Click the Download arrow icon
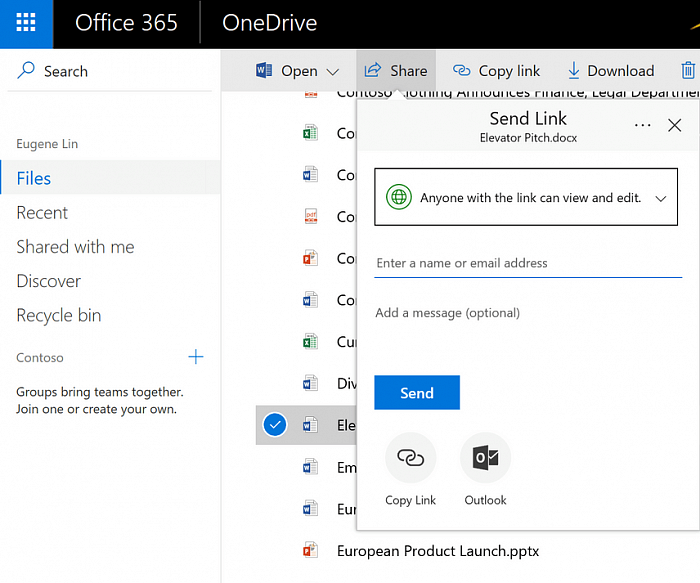The width and height of the screenshot is (700, 583). pos(574,71)
